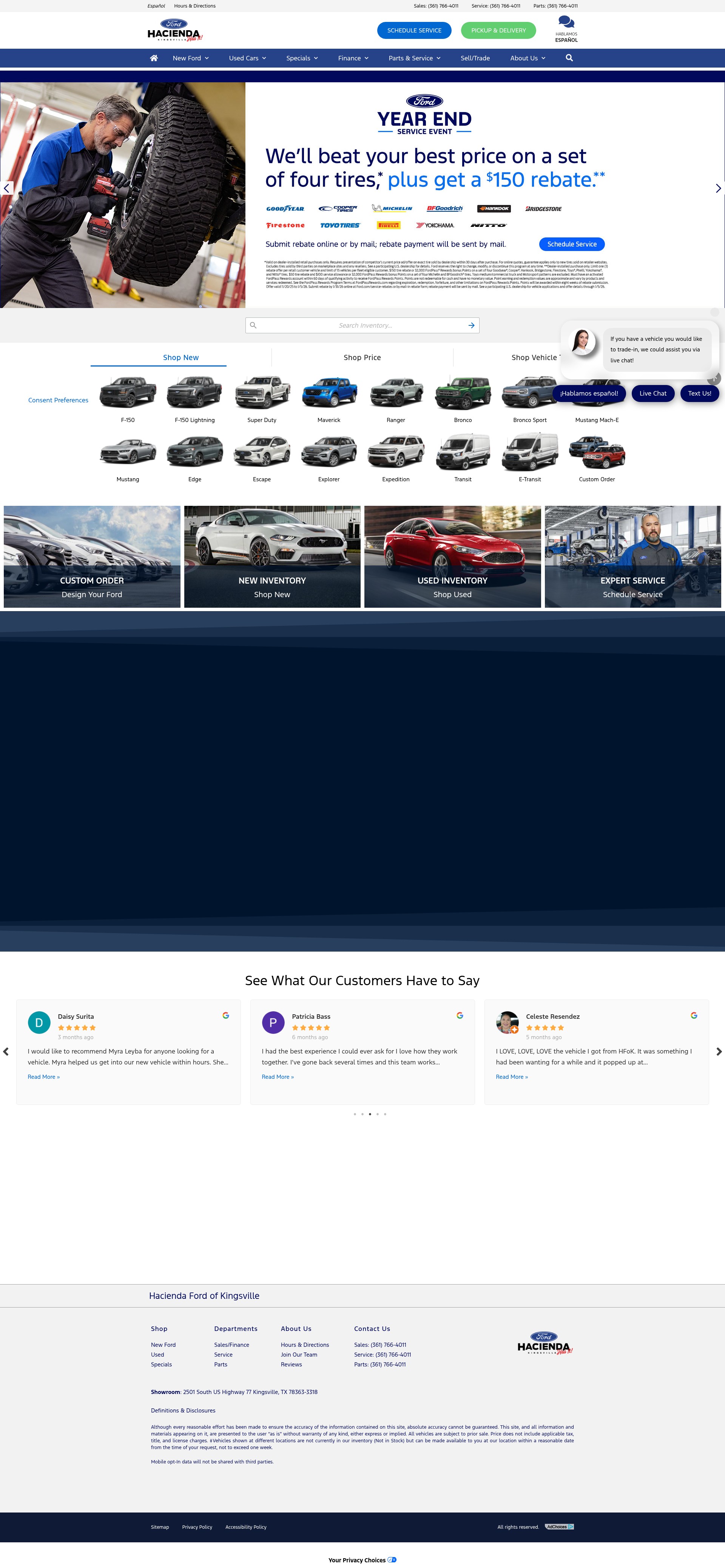Click the Hablamos Español chat icon
Viewport: 725px width, 1568px height.
click(566, 29)
